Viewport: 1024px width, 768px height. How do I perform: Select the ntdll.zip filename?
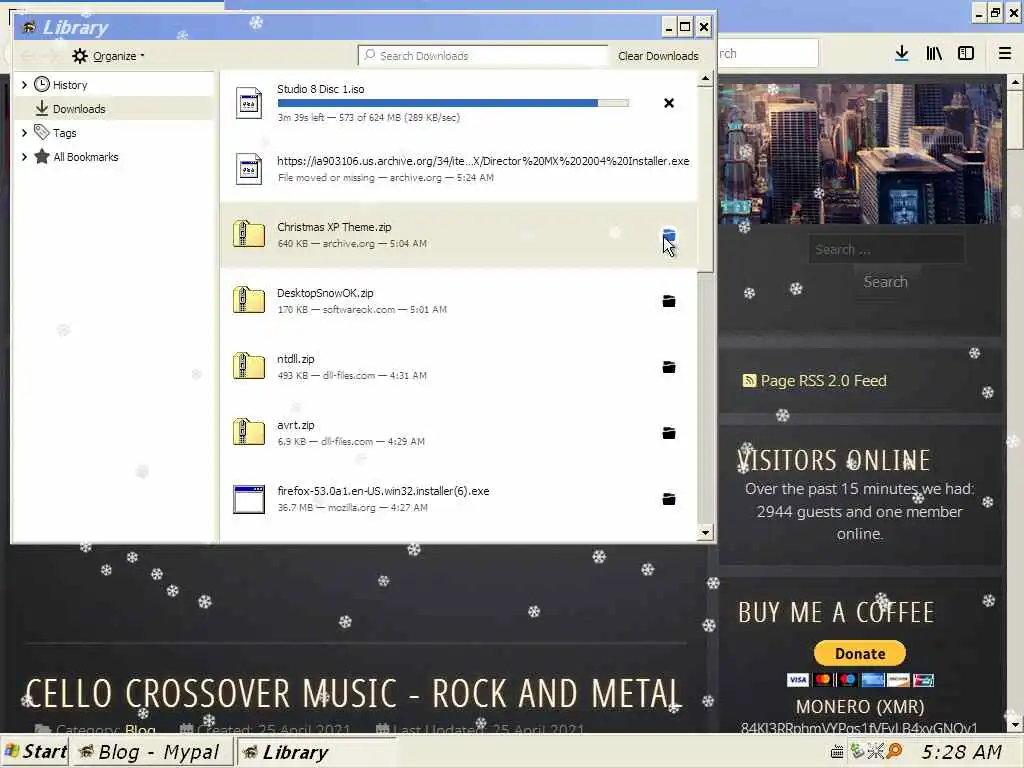click(x=296, y=359)
